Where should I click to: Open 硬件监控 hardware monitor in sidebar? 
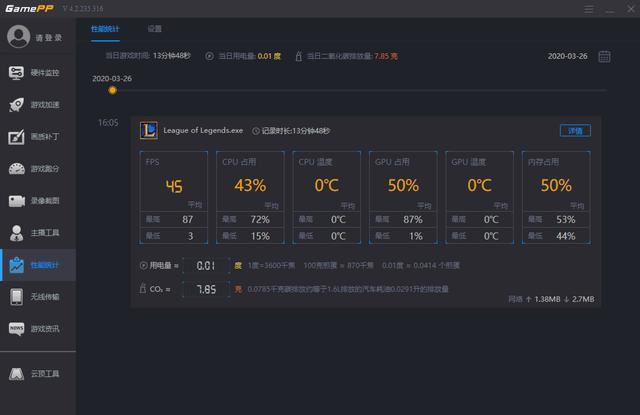38,73
